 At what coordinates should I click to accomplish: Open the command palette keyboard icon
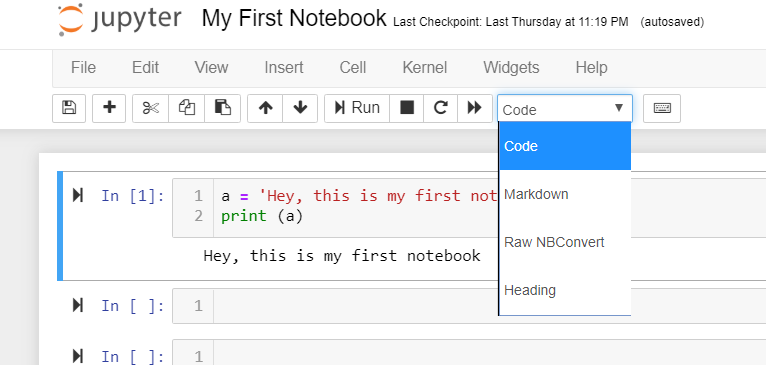coord(662,108)
